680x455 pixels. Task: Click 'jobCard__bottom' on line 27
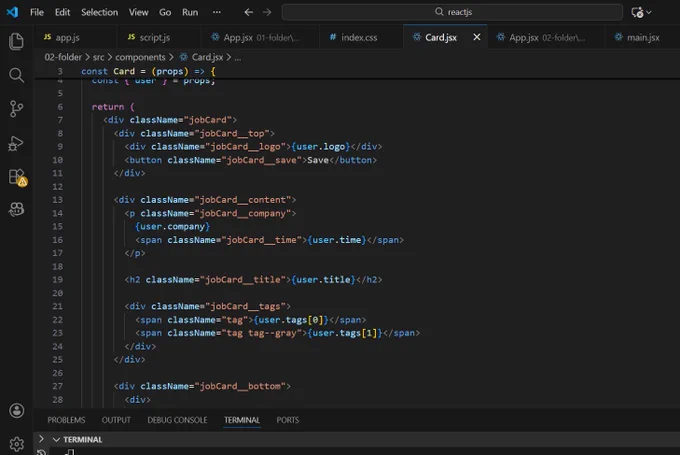click(240, 386)
